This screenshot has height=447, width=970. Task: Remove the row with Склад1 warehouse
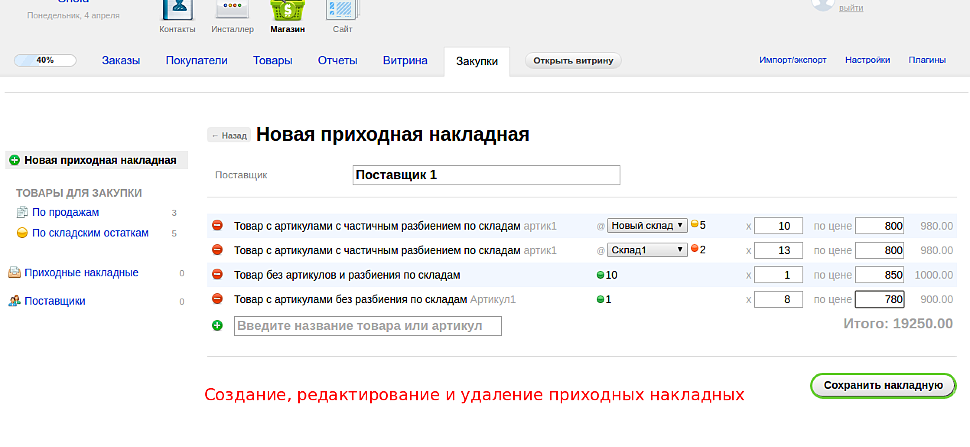pos(217,250)
